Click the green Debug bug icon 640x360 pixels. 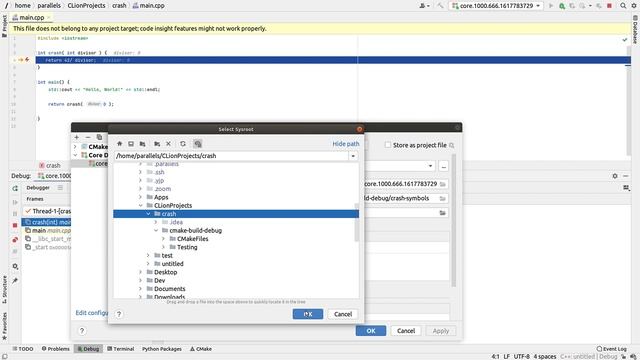pos(562,6)
